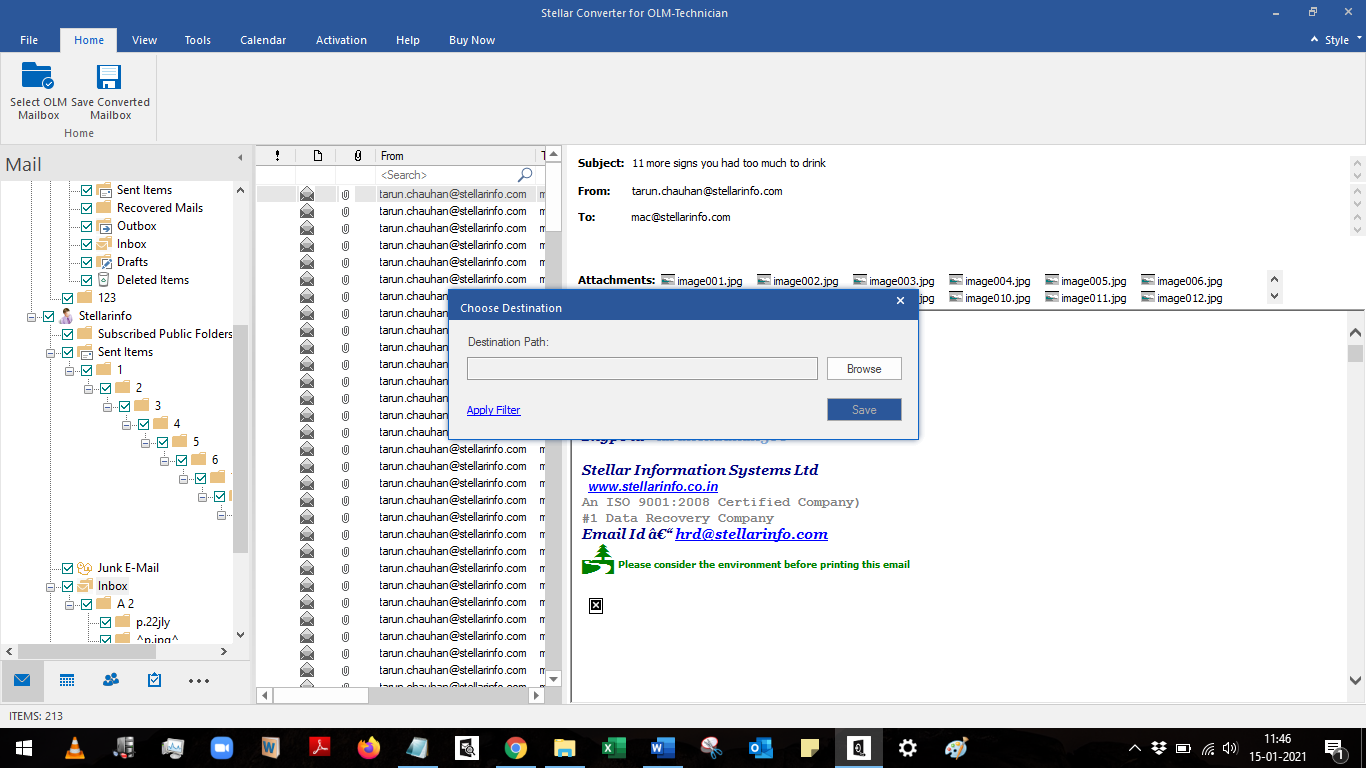Show more navigation options ellipsis
Image resolution: width=1366 pixels, height=768 pixels.
(x=199, y=681)
